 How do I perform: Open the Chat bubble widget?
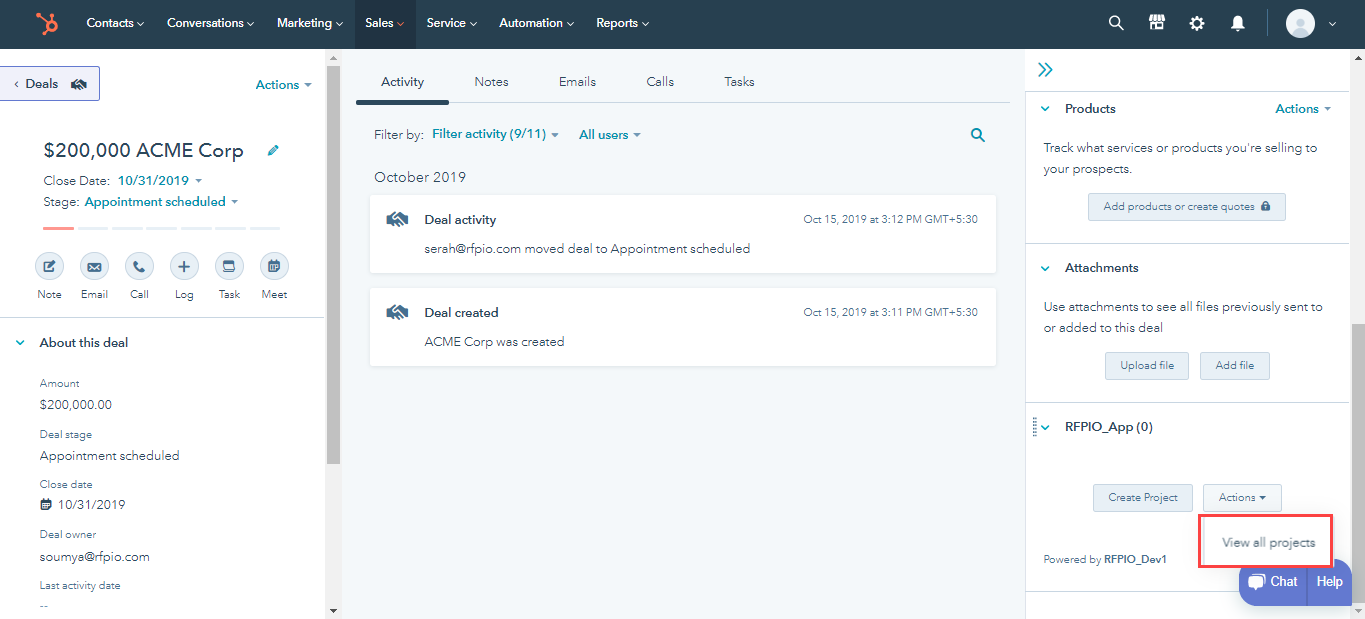(x=1272, y=582)
